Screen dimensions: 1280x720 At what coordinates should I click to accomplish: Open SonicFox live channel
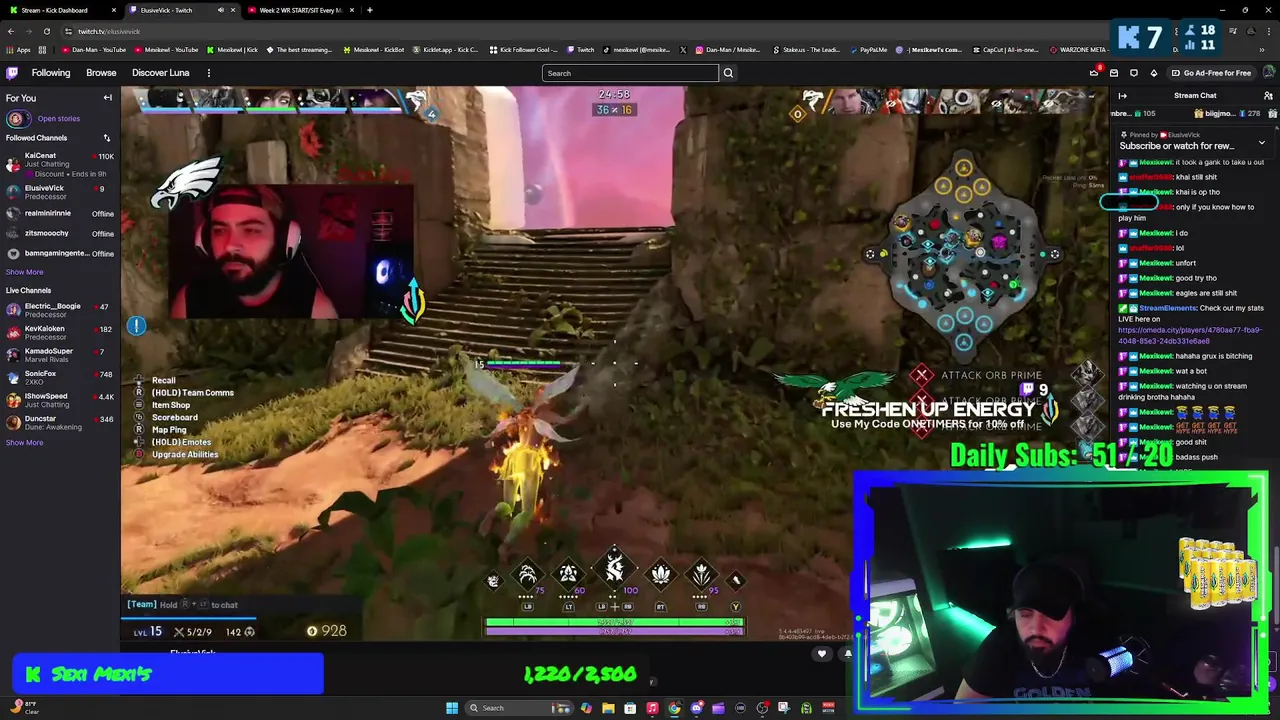point(60,377)
